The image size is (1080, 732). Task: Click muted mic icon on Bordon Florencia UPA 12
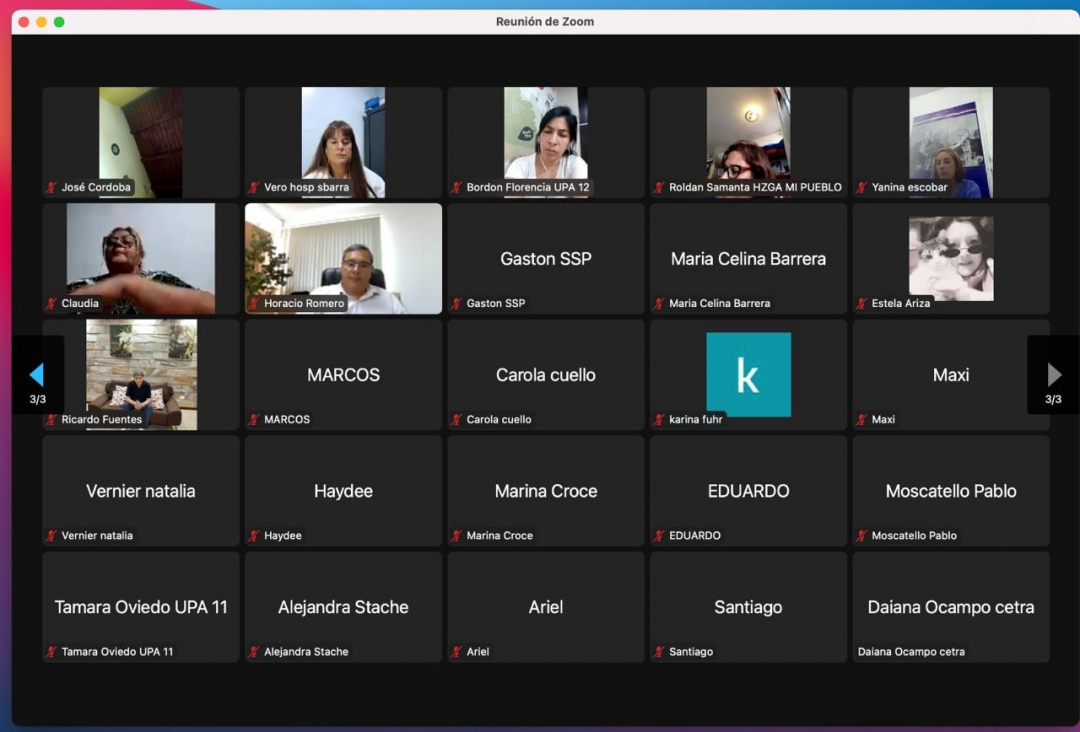(457, 187)
